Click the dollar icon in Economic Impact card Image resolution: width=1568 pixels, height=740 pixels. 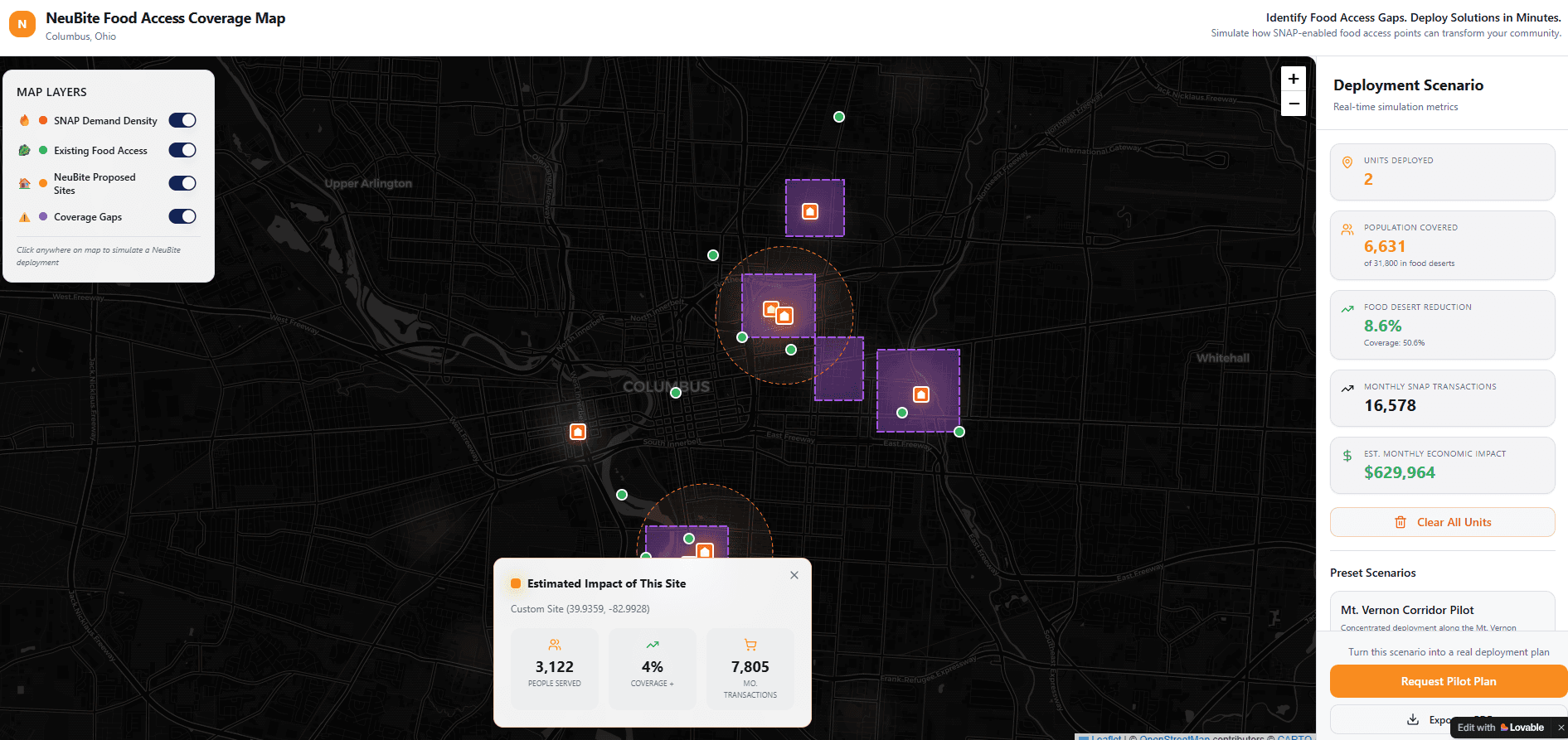[x=1347, y=456]
